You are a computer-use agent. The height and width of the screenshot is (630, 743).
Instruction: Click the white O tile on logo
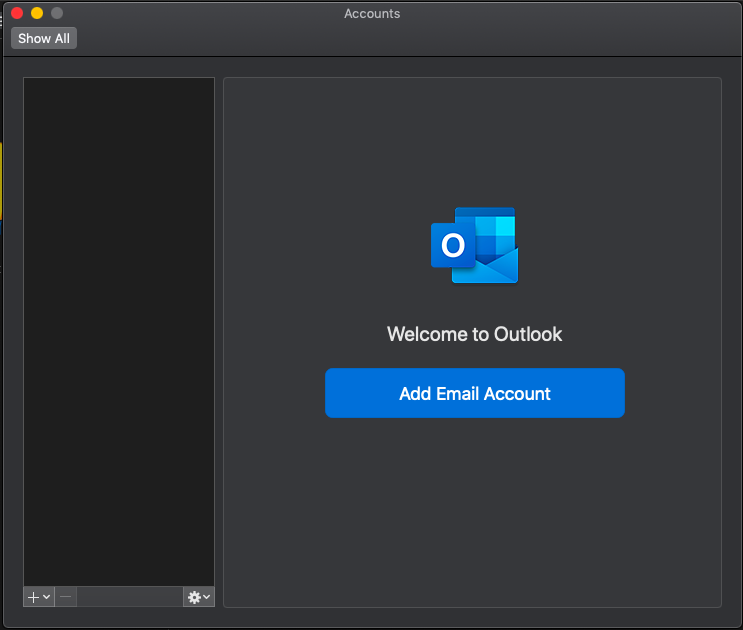pos(453,245)
